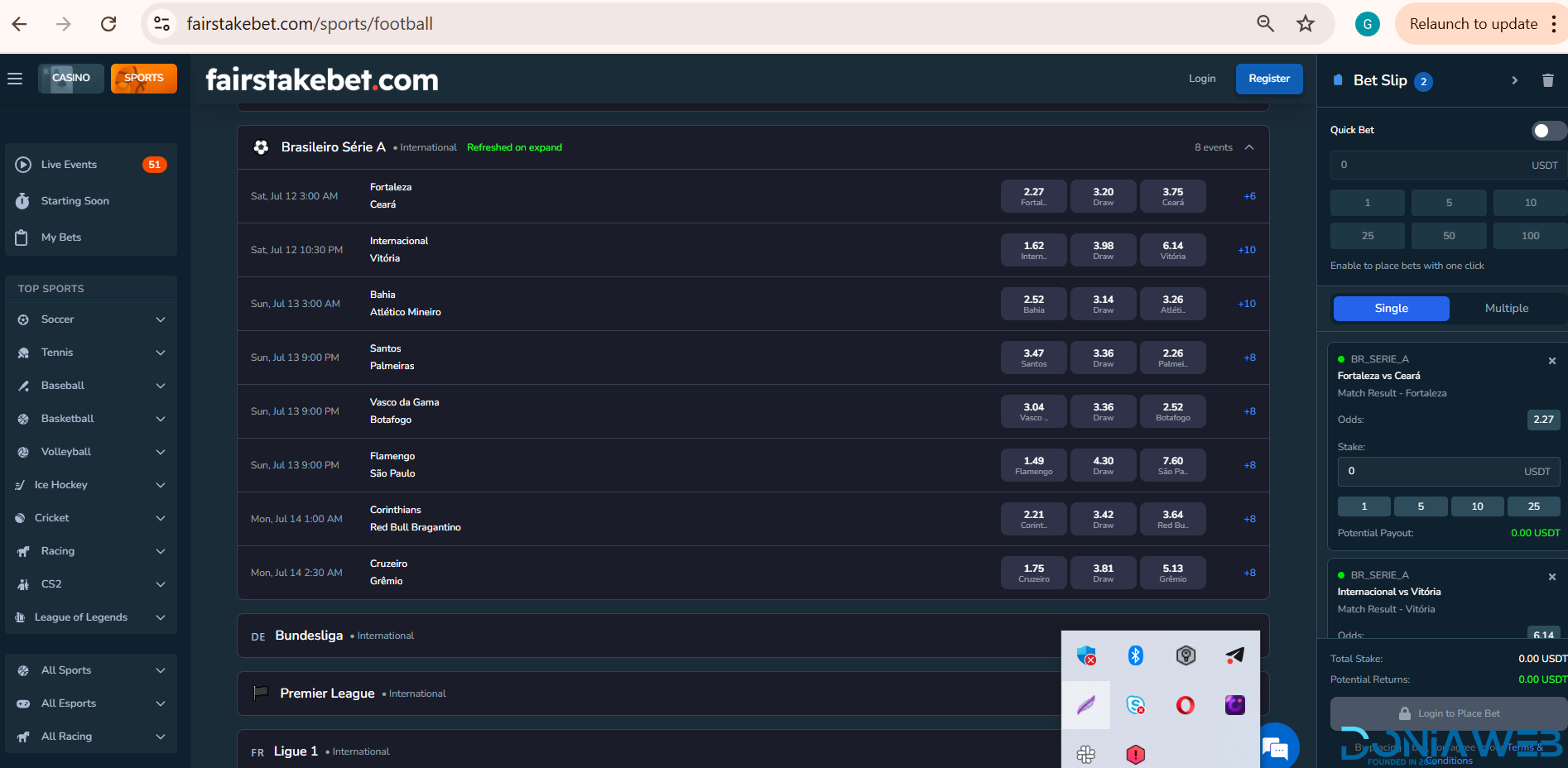Bookmark this page with the star
The height and width of the screenshot is (768, 1568).
[x=1306, y=24]
